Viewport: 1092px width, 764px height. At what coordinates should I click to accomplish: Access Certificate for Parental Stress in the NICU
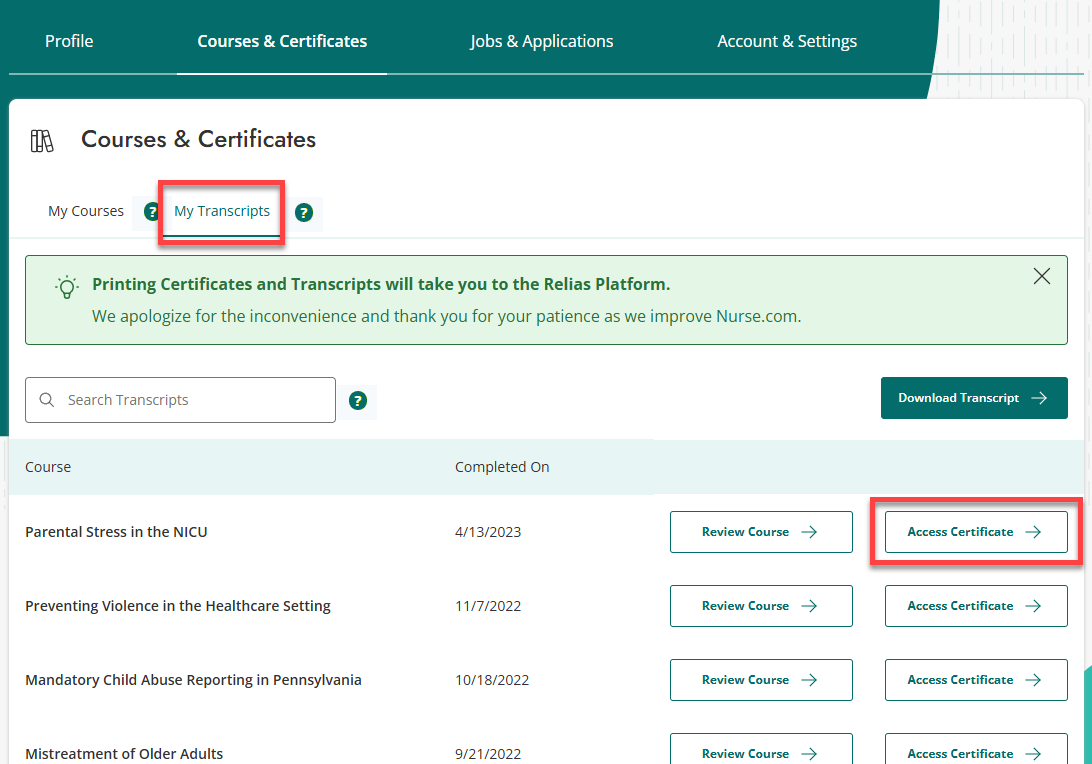[x=976, y=532]
